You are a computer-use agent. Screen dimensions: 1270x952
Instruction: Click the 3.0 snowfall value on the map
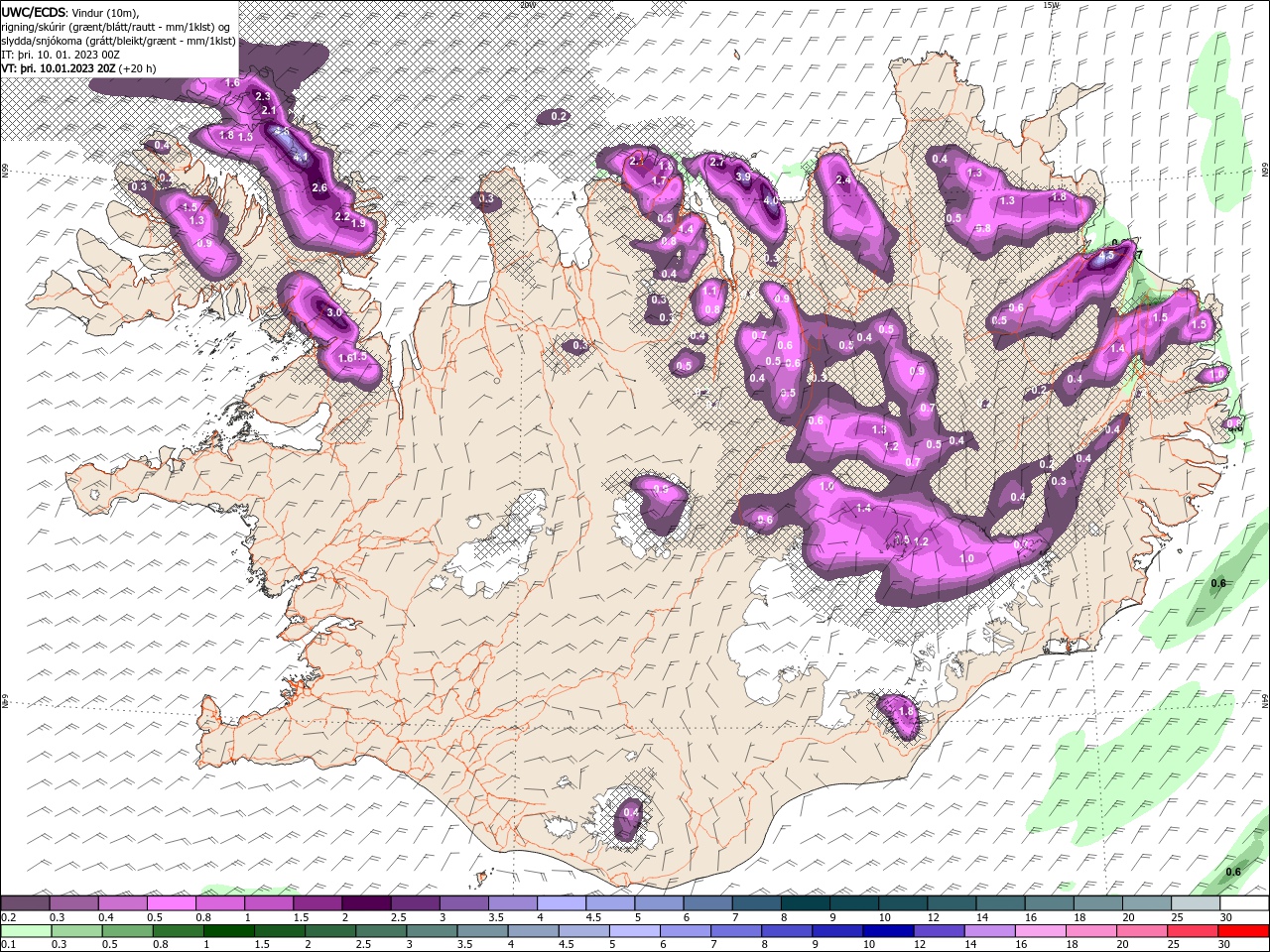coord(334,312)
